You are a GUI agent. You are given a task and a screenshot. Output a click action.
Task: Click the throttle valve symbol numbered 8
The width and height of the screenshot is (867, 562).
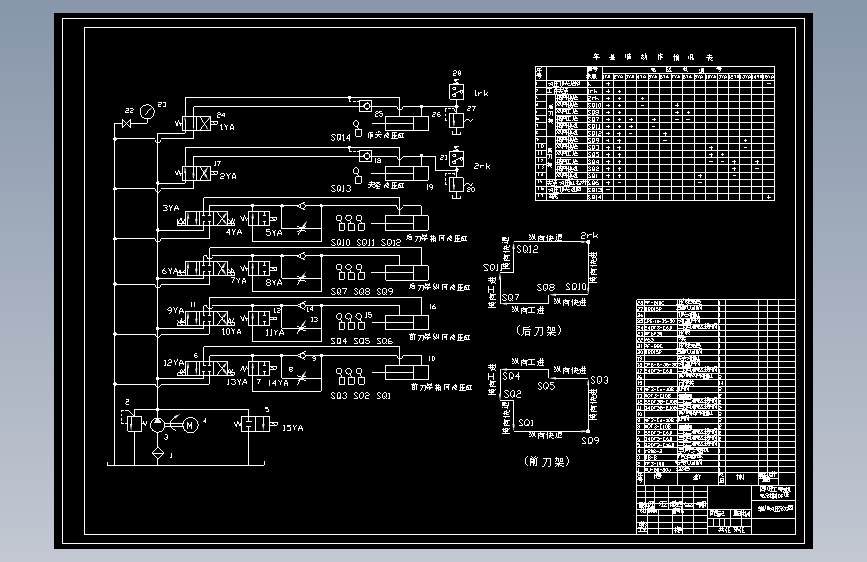[301, 378]
